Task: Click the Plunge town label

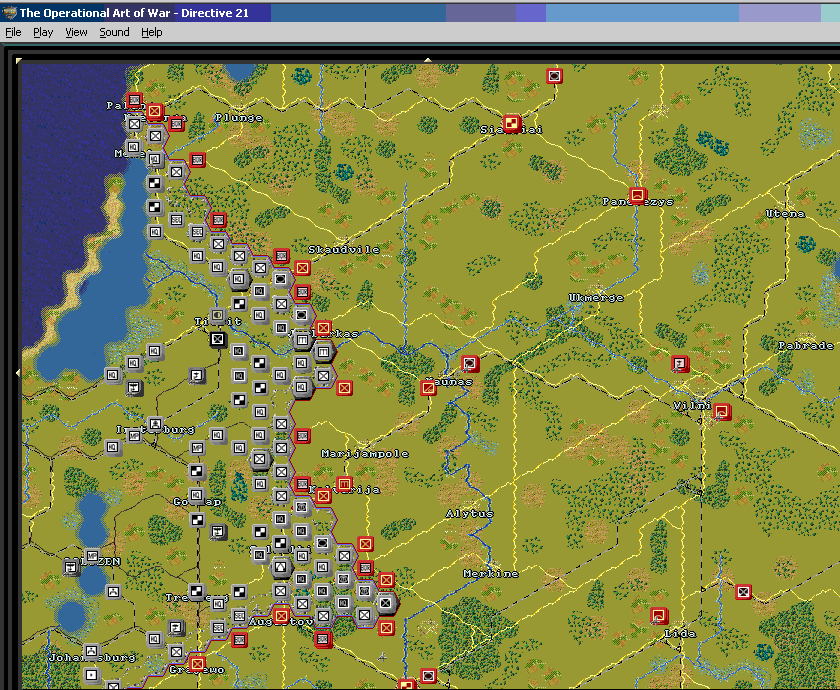Action: [x=239, y=117]
